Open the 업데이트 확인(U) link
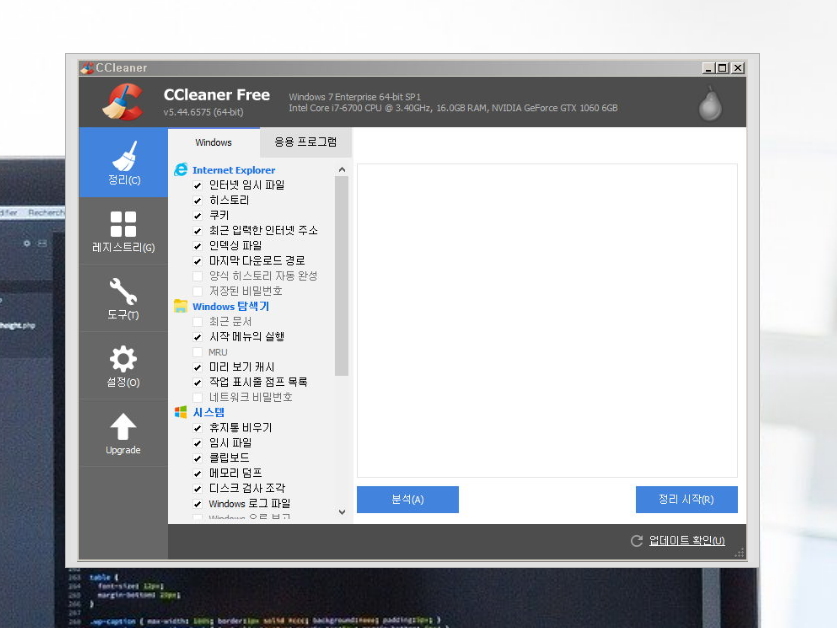This screenshot has width=837, height=628. pyautogui.click(x=686, y=540)
